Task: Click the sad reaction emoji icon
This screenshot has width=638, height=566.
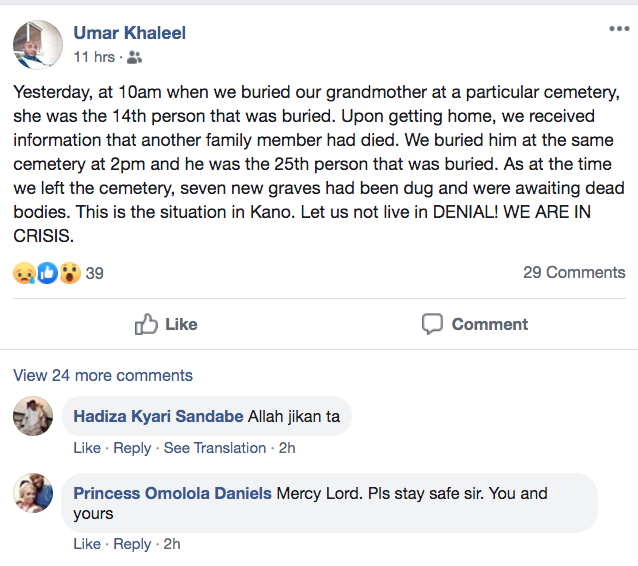Action: pos(24,272)
